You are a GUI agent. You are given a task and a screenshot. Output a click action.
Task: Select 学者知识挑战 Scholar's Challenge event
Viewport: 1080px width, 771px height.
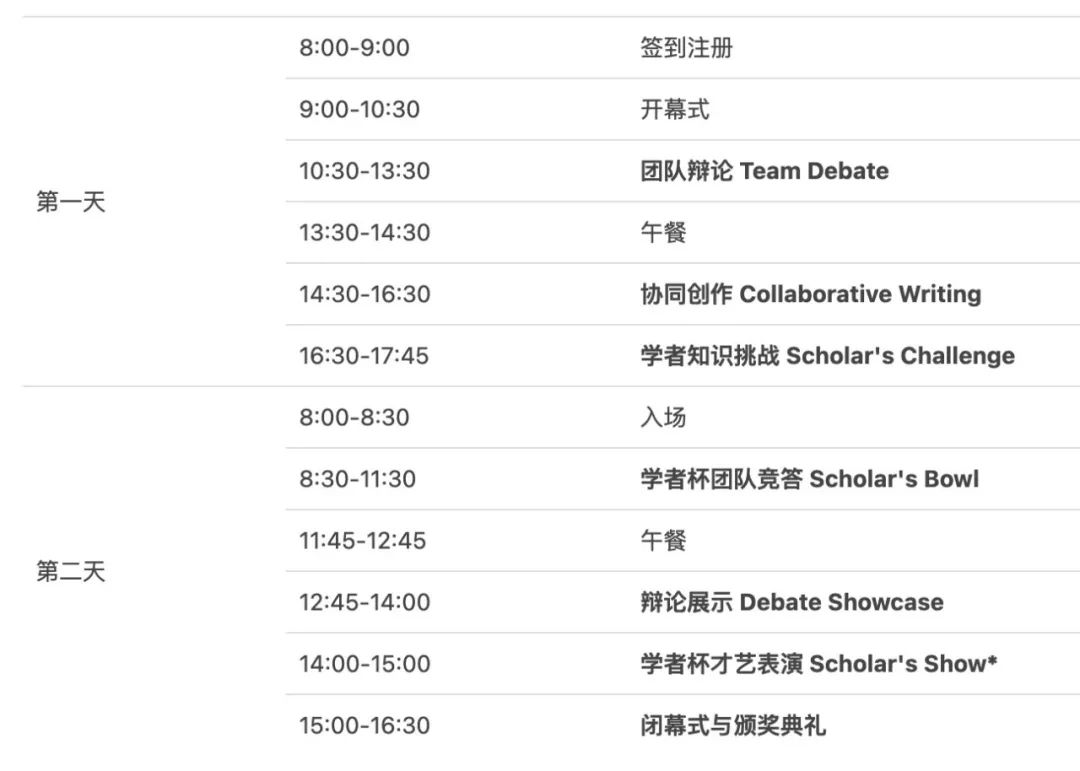click(x=827, y=356)
